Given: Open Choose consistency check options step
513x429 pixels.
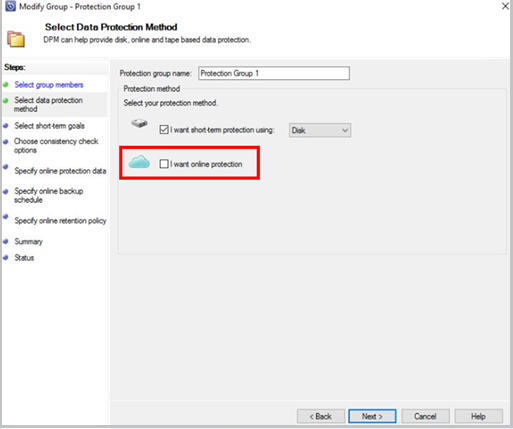Looking at the screenshot, I should (x=56, y=146).
